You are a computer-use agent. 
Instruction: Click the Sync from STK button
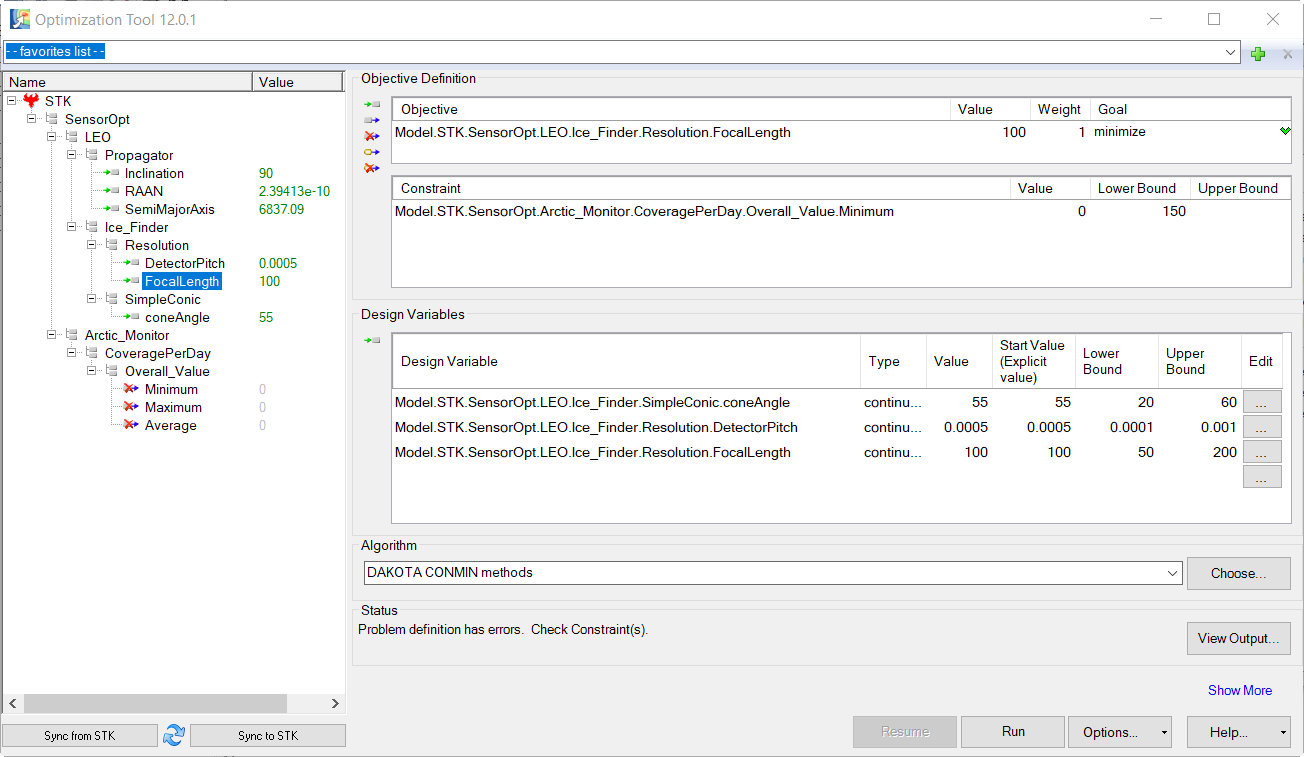point(80,736)
